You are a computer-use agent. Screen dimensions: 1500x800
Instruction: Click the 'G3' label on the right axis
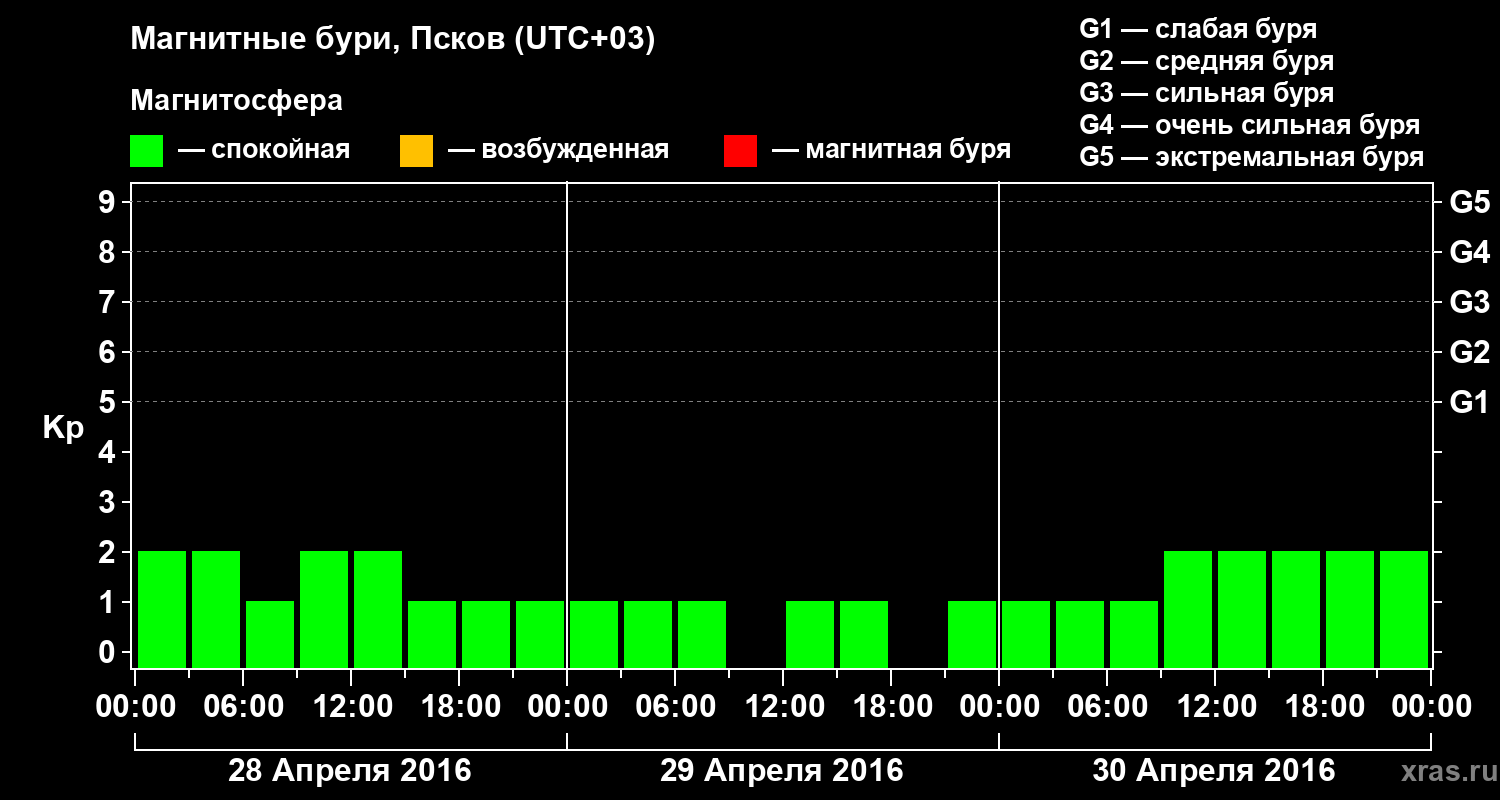(1470, 302)
